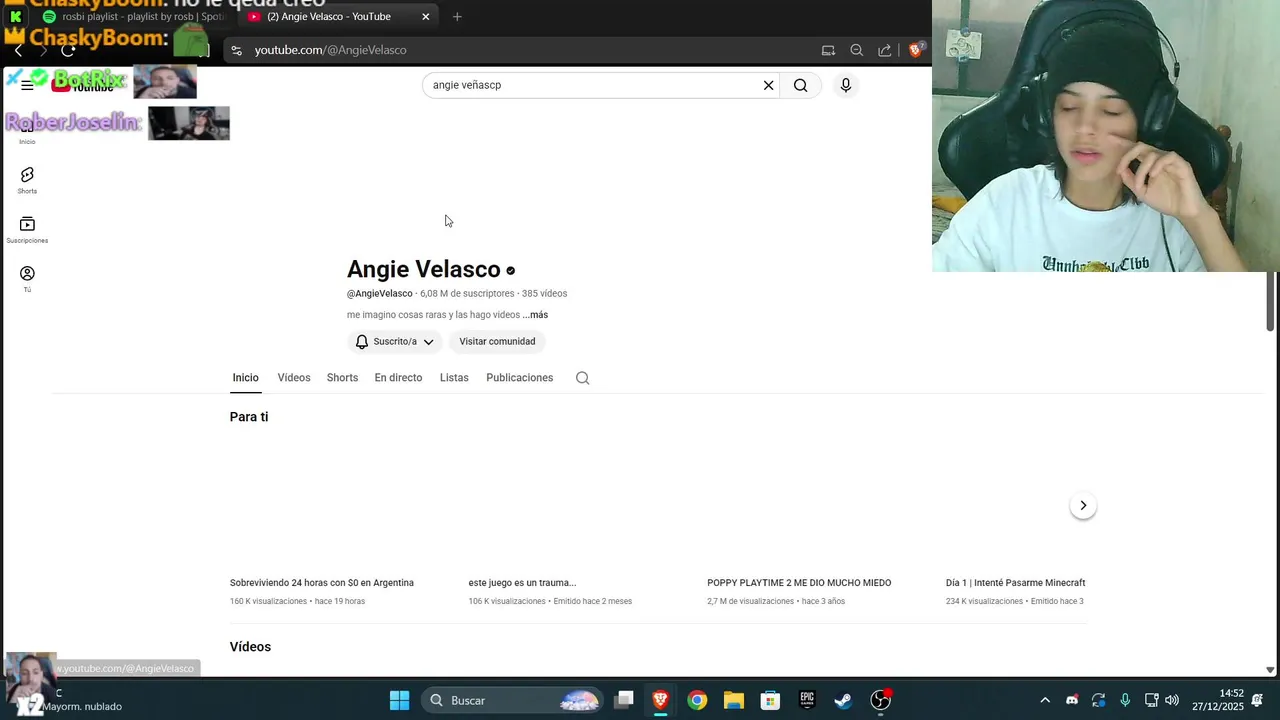Open Task View on the taskbar
Viewport: 1280px width, 720px height.
pos(624,700)
